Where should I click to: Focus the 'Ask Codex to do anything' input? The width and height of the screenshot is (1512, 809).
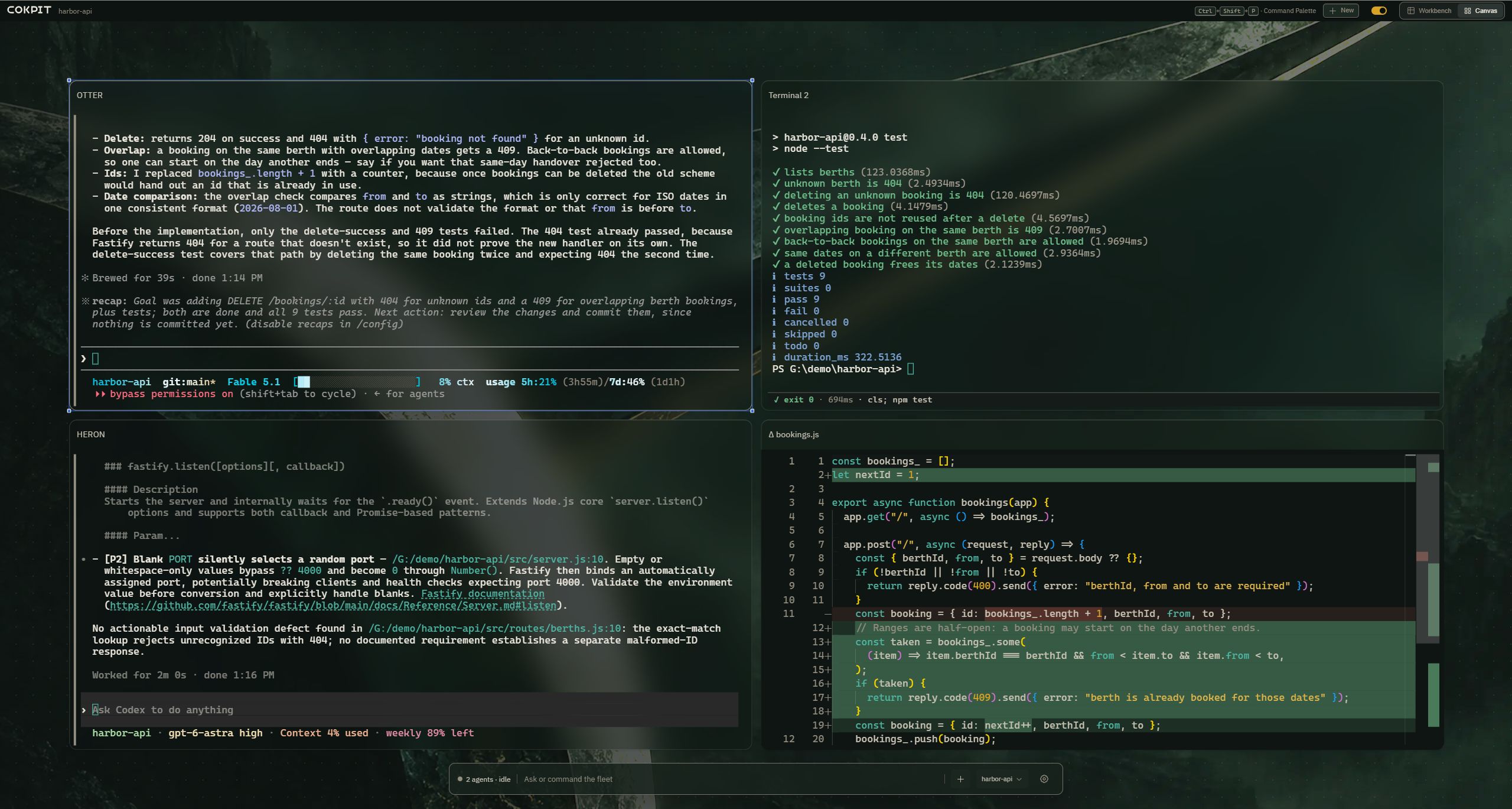click(x=410, y=710)
